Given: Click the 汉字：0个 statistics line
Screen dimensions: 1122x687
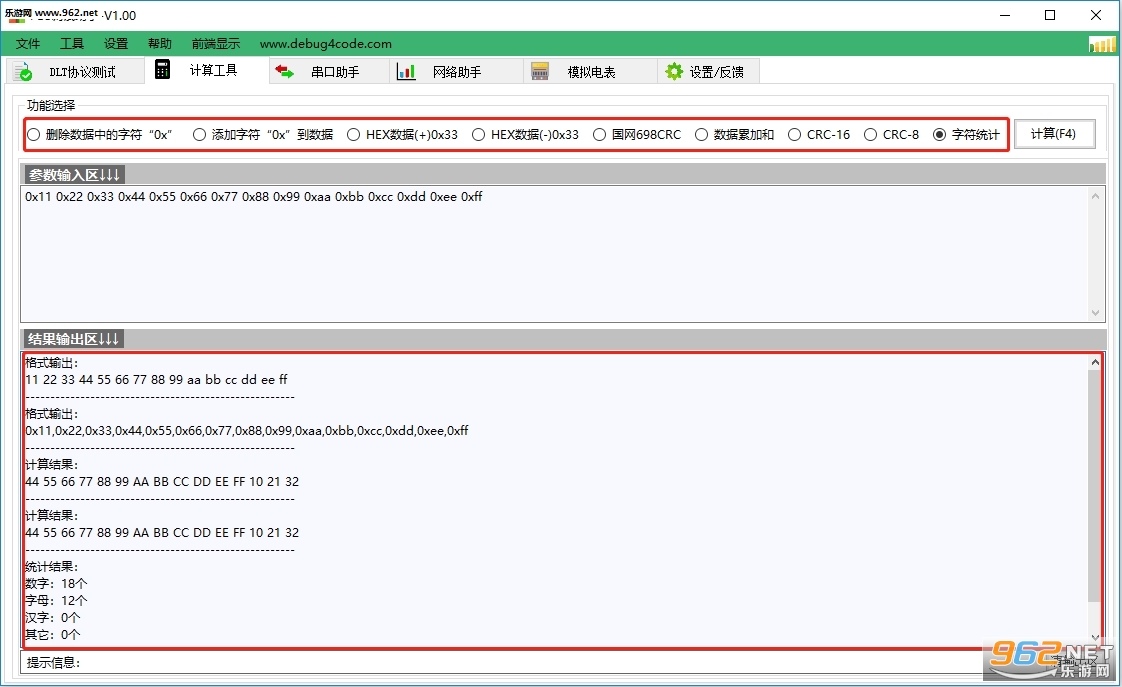Looking at the screenshot, I should pos(52,618).
